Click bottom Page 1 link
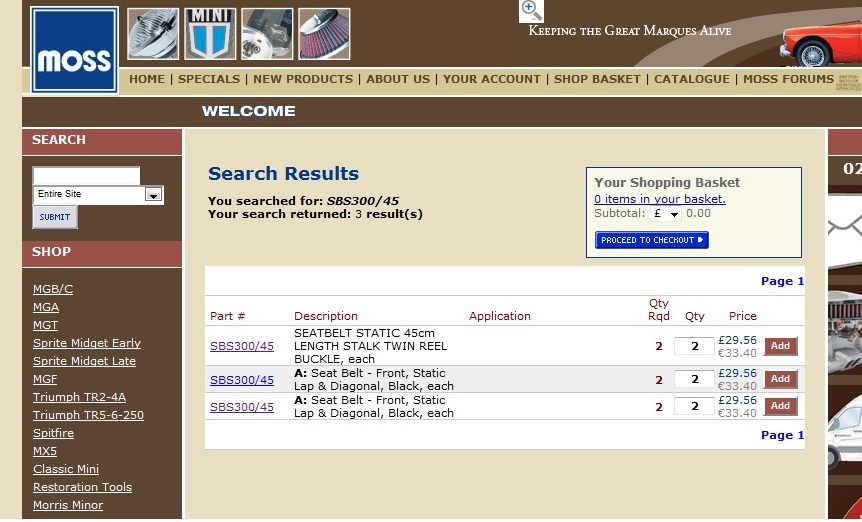862x522 pixels. 782,435
